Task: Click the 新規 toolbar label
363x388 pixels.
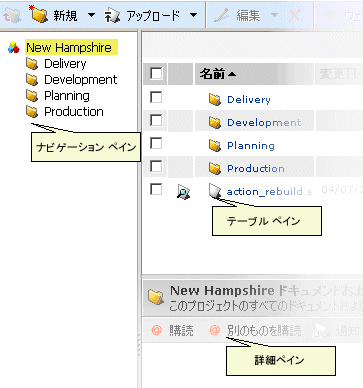Action: [65, 15]
